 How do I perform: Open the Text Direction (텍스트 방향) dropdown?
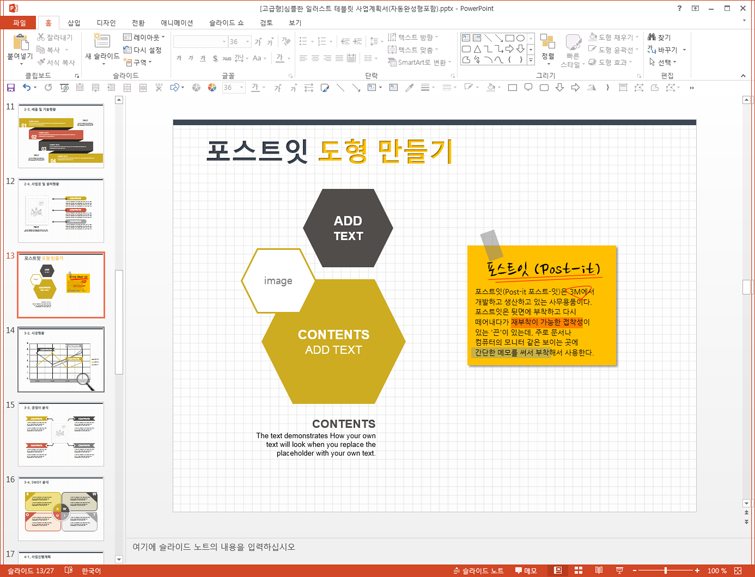pyautogui.click(x=413, y=37)
